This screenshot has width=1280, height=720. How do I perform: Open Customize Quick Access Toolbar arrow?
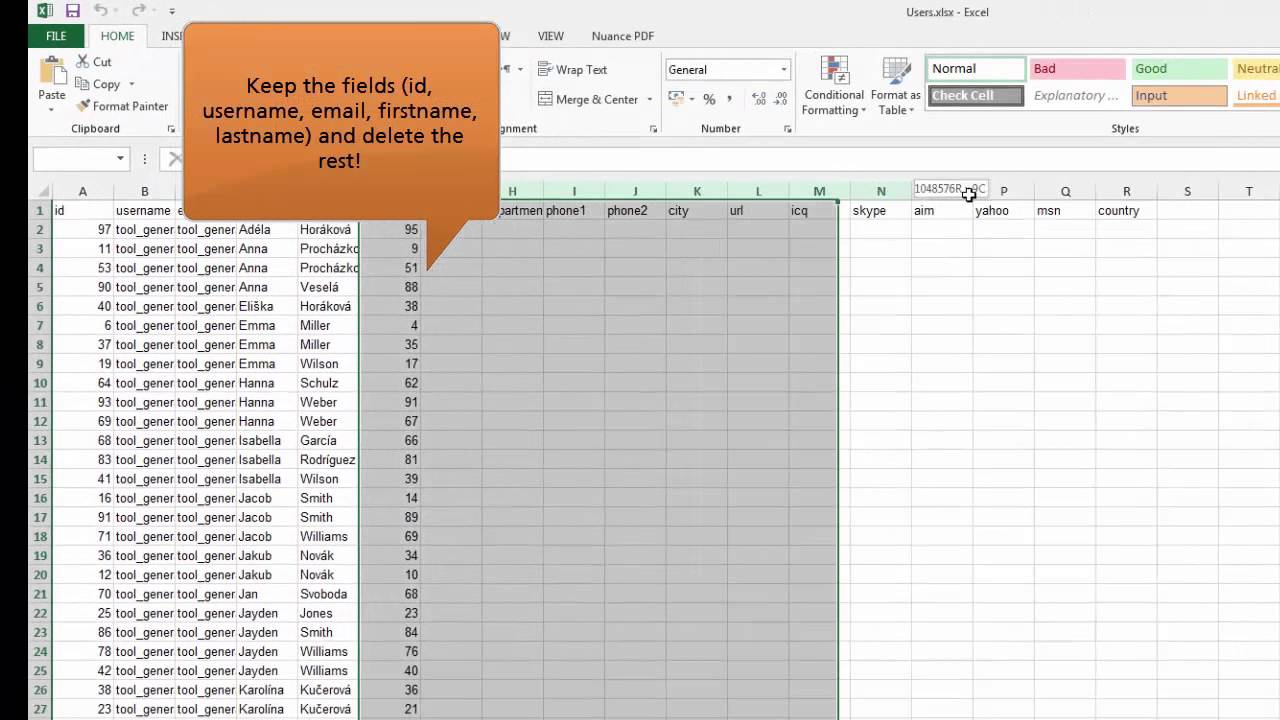point(172,11)
